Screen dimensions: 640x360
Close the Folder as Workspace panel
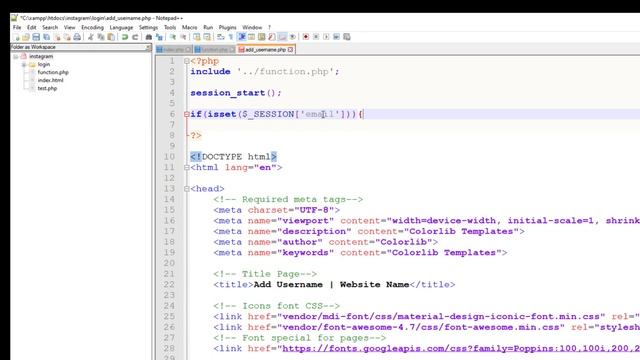(148, 47)
